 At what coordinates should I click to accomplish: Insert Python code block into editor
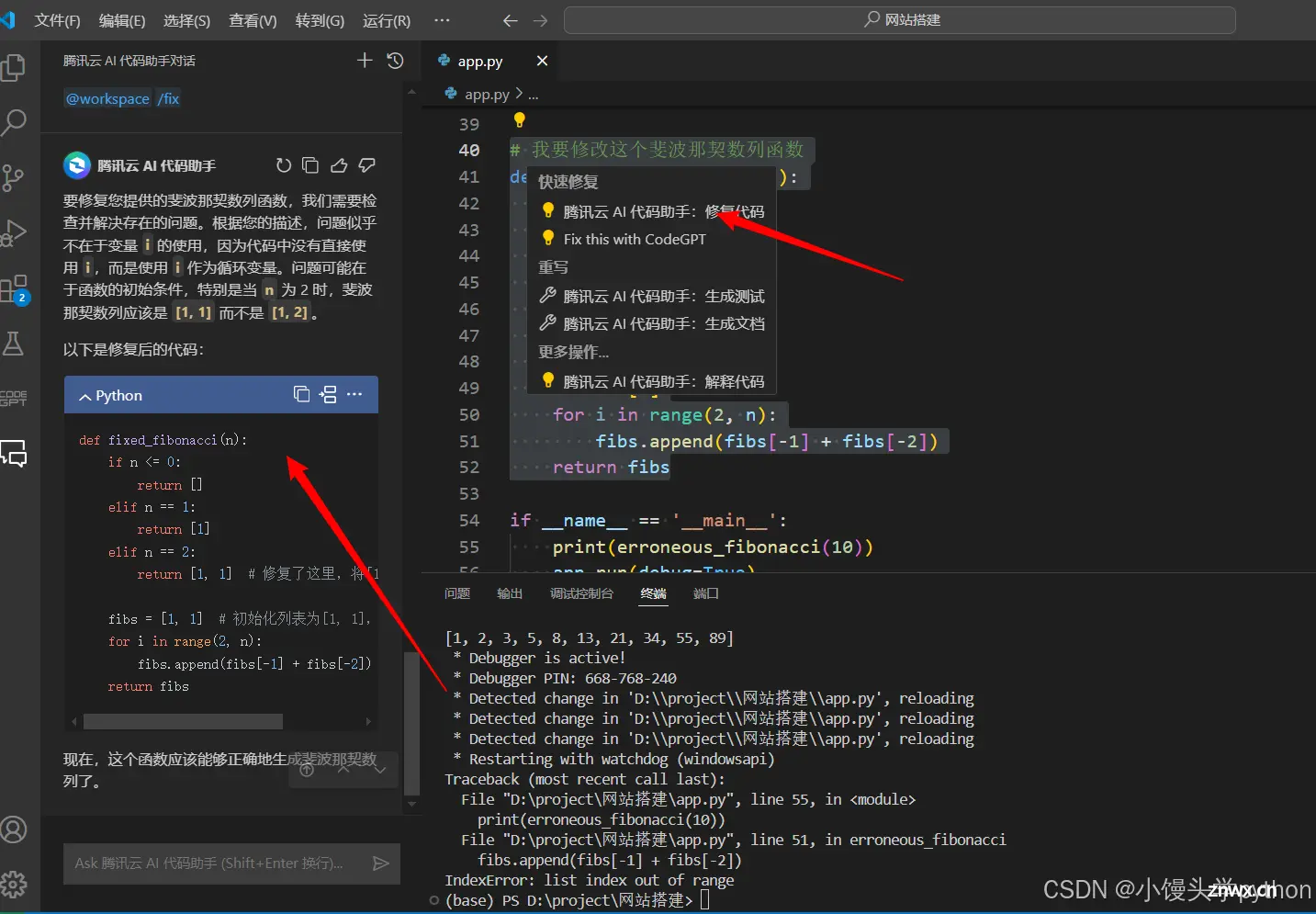pos(328,394)
